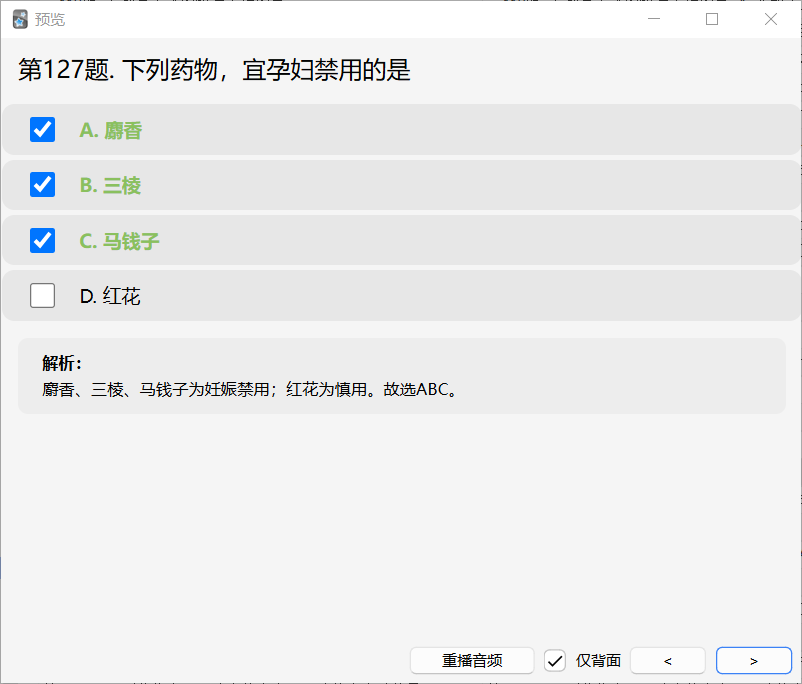Uncheck the option C 马钱子 checkbox

42,240
